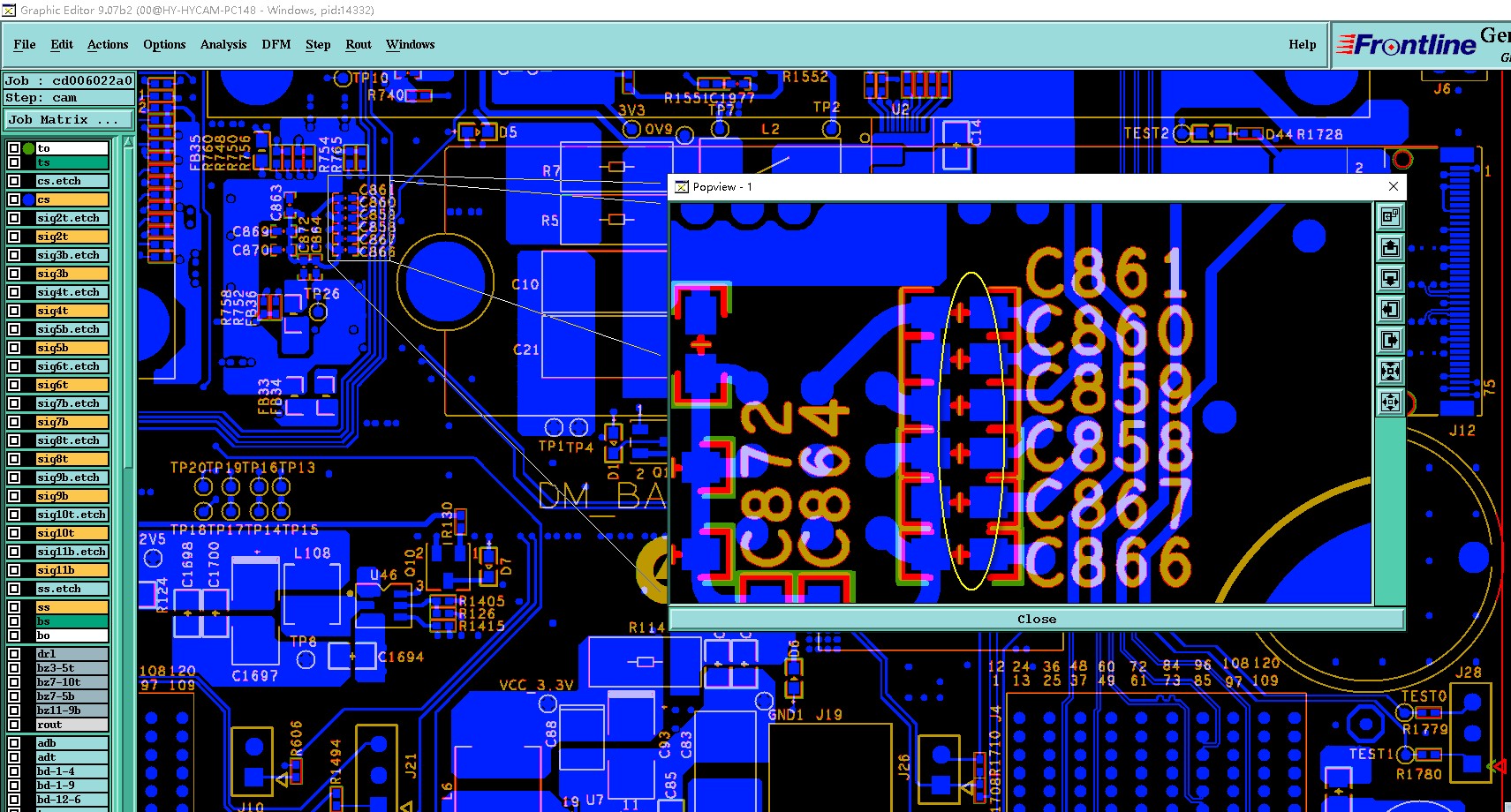The width and height of the screenshot is (1511, 812).
Task: Click the zoom-out arrows icon in Popview
Action: (x=1390, y=402)
